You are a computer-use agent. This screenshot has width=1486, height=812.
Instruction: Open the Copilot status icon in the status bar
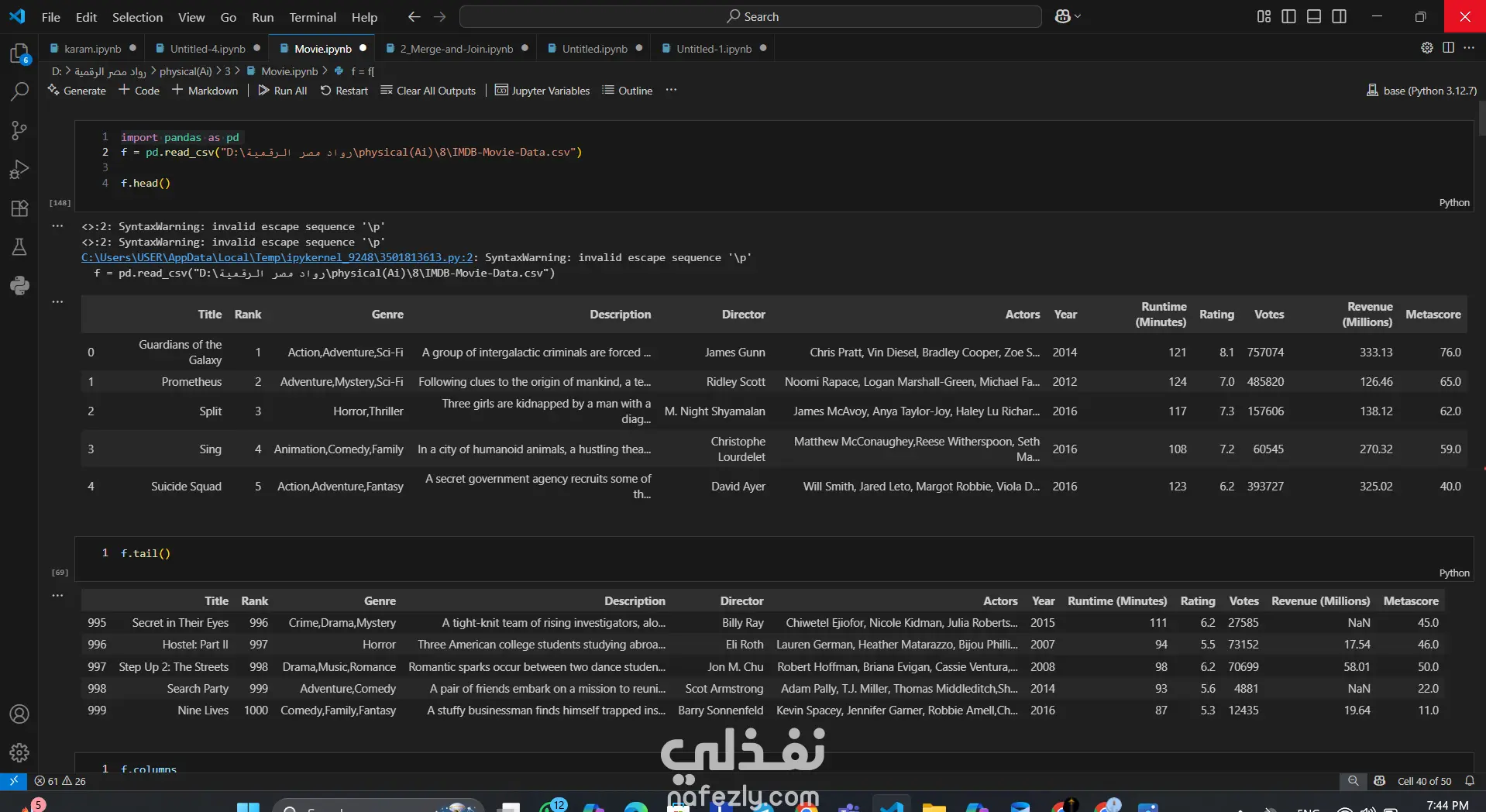click(1379, 781)
